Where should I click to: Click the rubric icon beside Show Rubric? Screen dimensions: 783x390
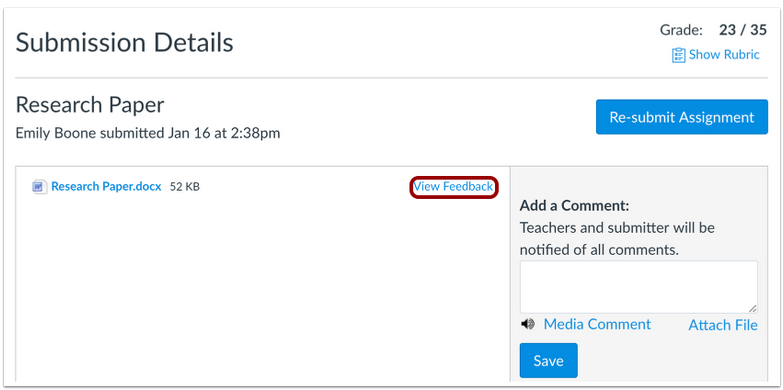678,55
